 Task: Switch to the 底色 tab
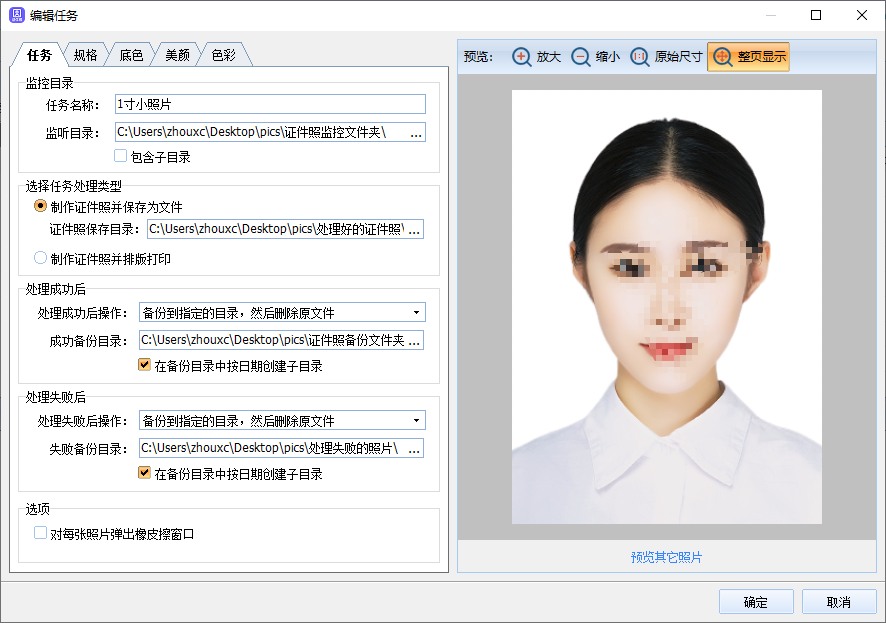(131, 55)
